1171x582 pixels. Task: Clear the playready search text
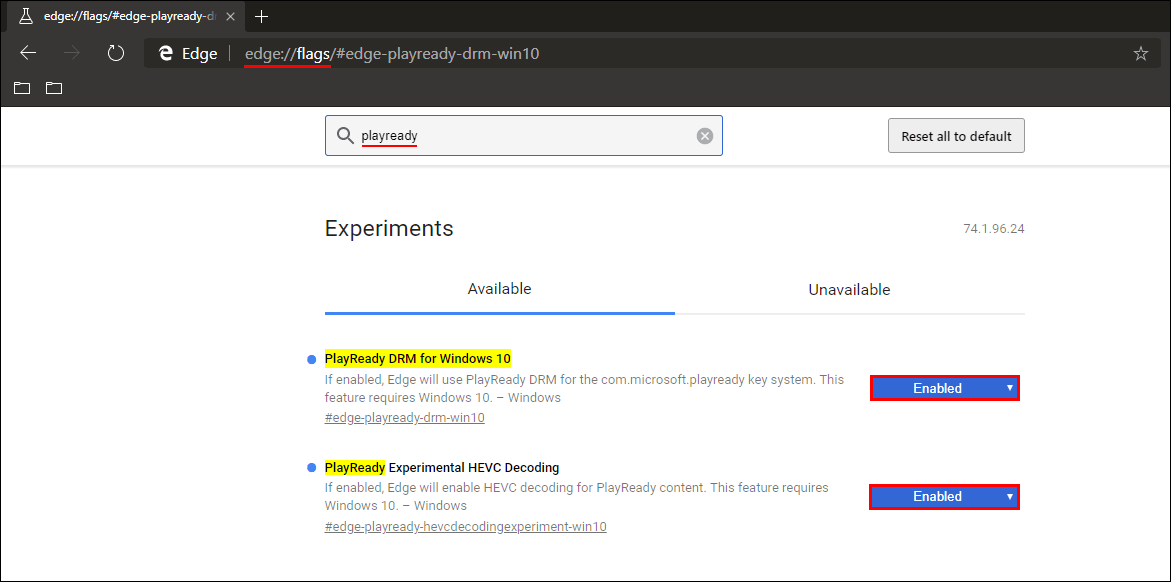tap(705, 136)
